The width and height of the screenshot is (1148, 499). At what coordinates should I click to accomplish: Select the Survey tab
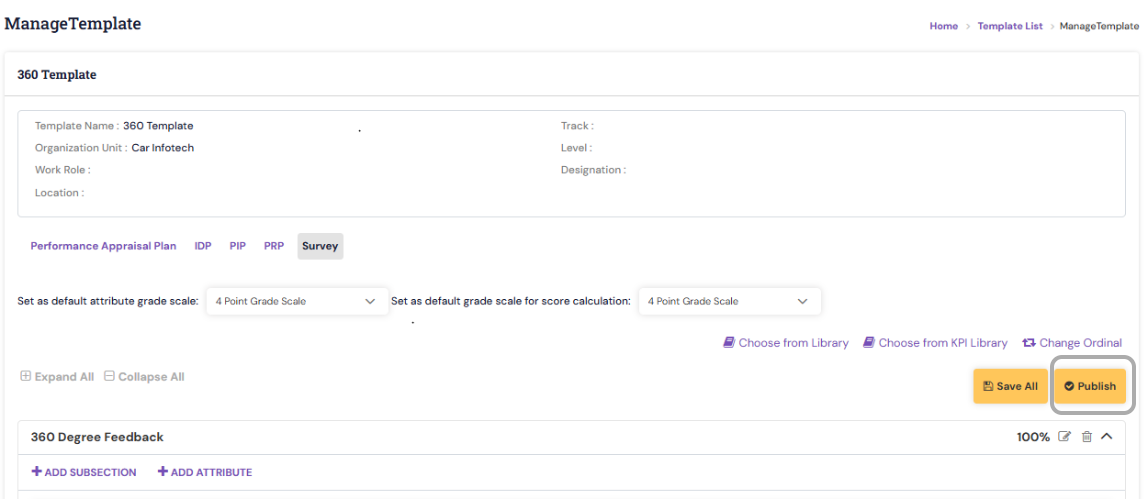(x=320, y=247)
